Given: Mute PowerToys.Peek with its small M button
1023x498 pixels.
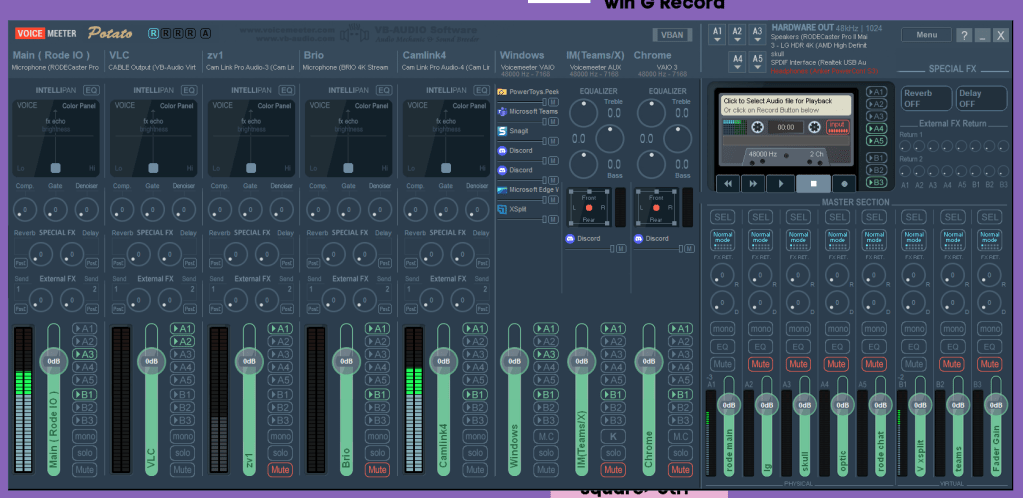Looking at the screenshot, I should (x=553, y=102).
